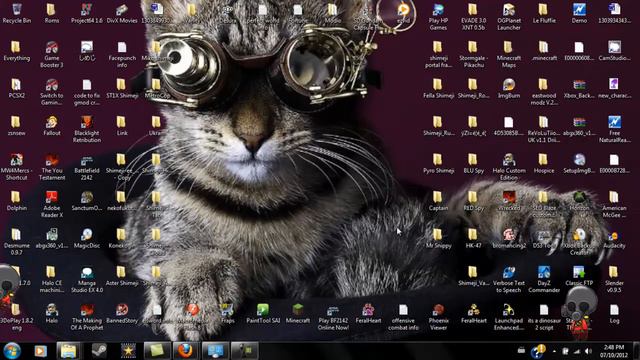Open Facepunch info text file
The width and height of the screenshot is (640, 360).
tap(122, 54)
